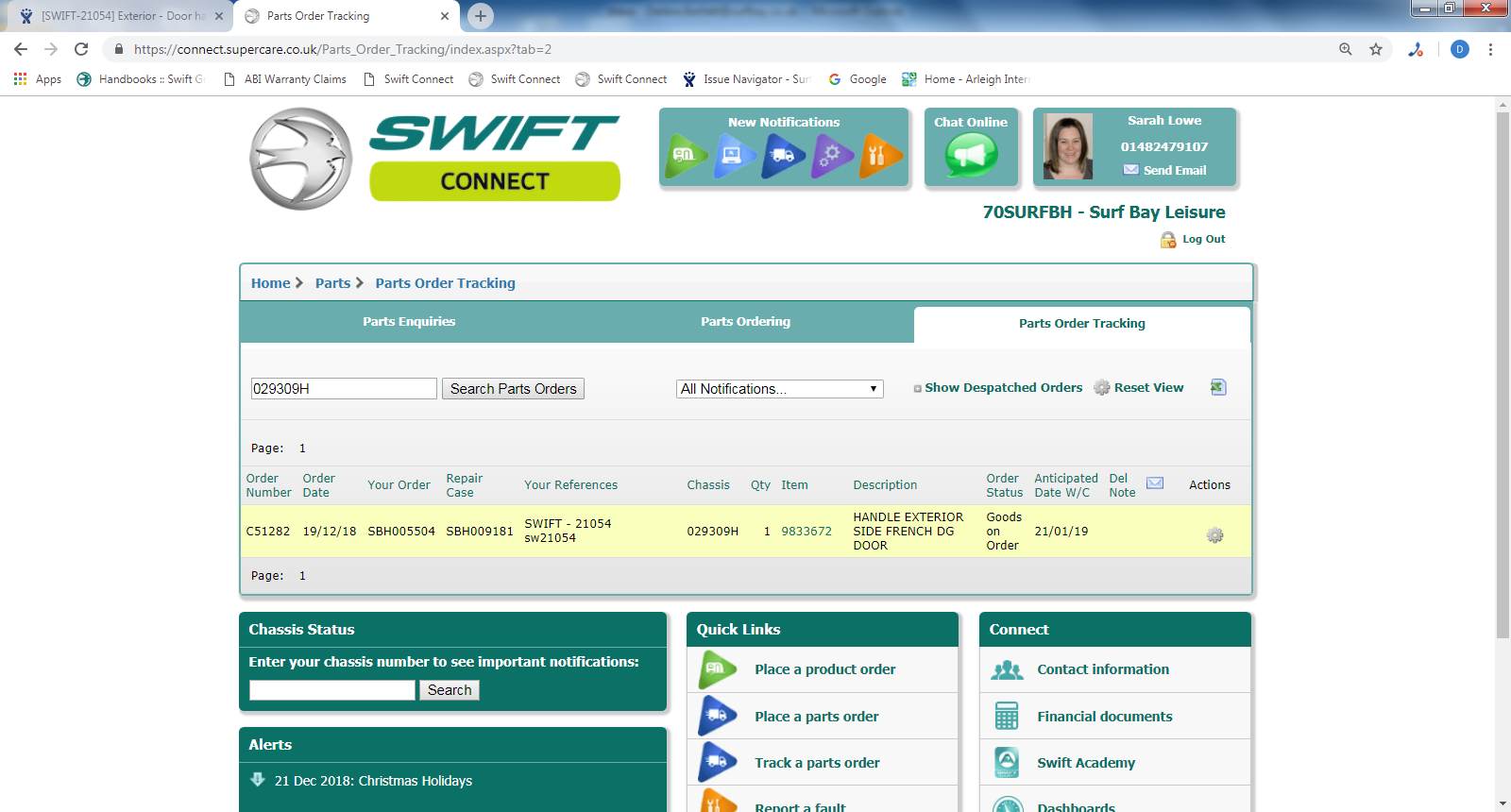Start chat with green megaphone icon
The width and height of the screenshot is (1511, 812).
971,156
